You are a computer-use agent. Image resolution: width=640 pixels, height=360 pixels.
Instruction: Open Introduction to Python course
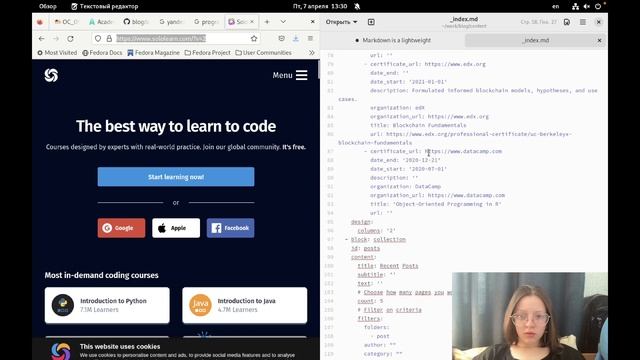tap(107, 305)
